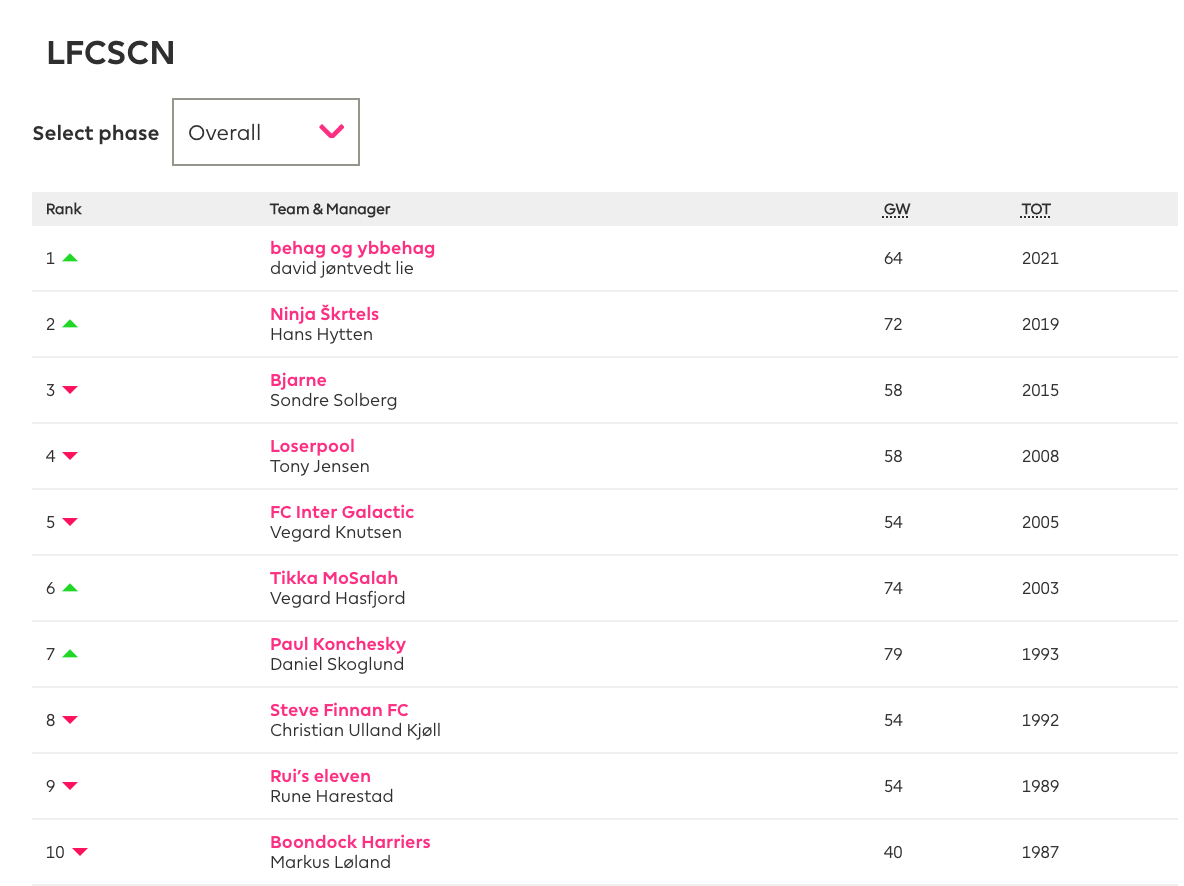Click green up arrow beside rank 7
This screenshot has width=1184, height=886.
70,654
